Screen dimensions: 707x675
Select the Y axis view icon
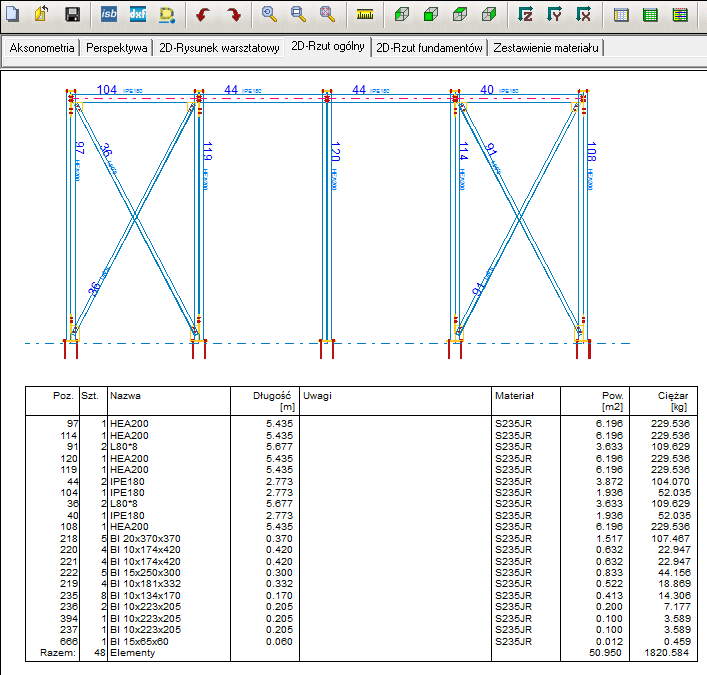click(x=555, y=15)
